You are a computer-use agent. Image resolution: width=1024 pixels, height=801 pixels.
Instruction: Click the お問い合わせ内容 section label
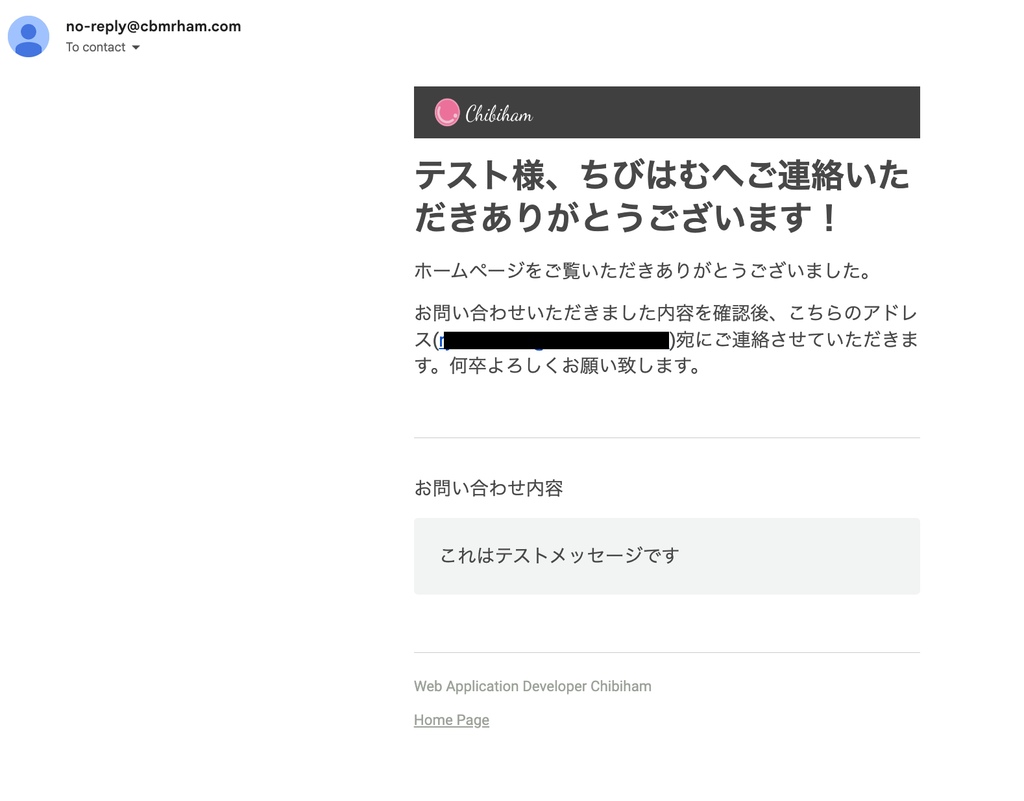(488, 488)
